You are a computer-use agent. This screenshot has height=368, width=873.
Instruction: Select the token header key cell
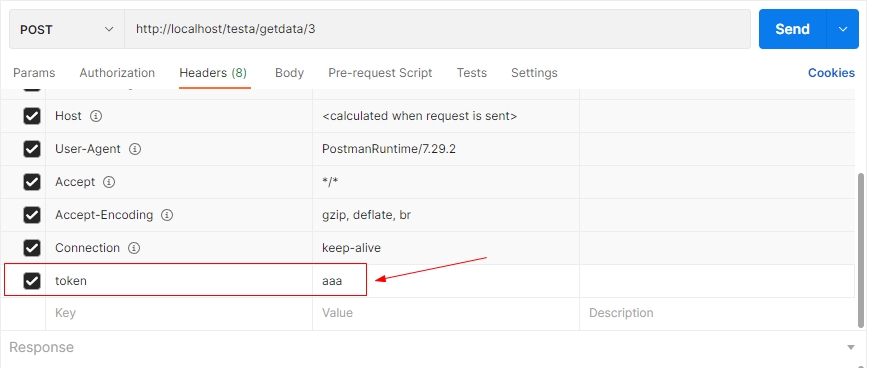[x=179, y=281]
